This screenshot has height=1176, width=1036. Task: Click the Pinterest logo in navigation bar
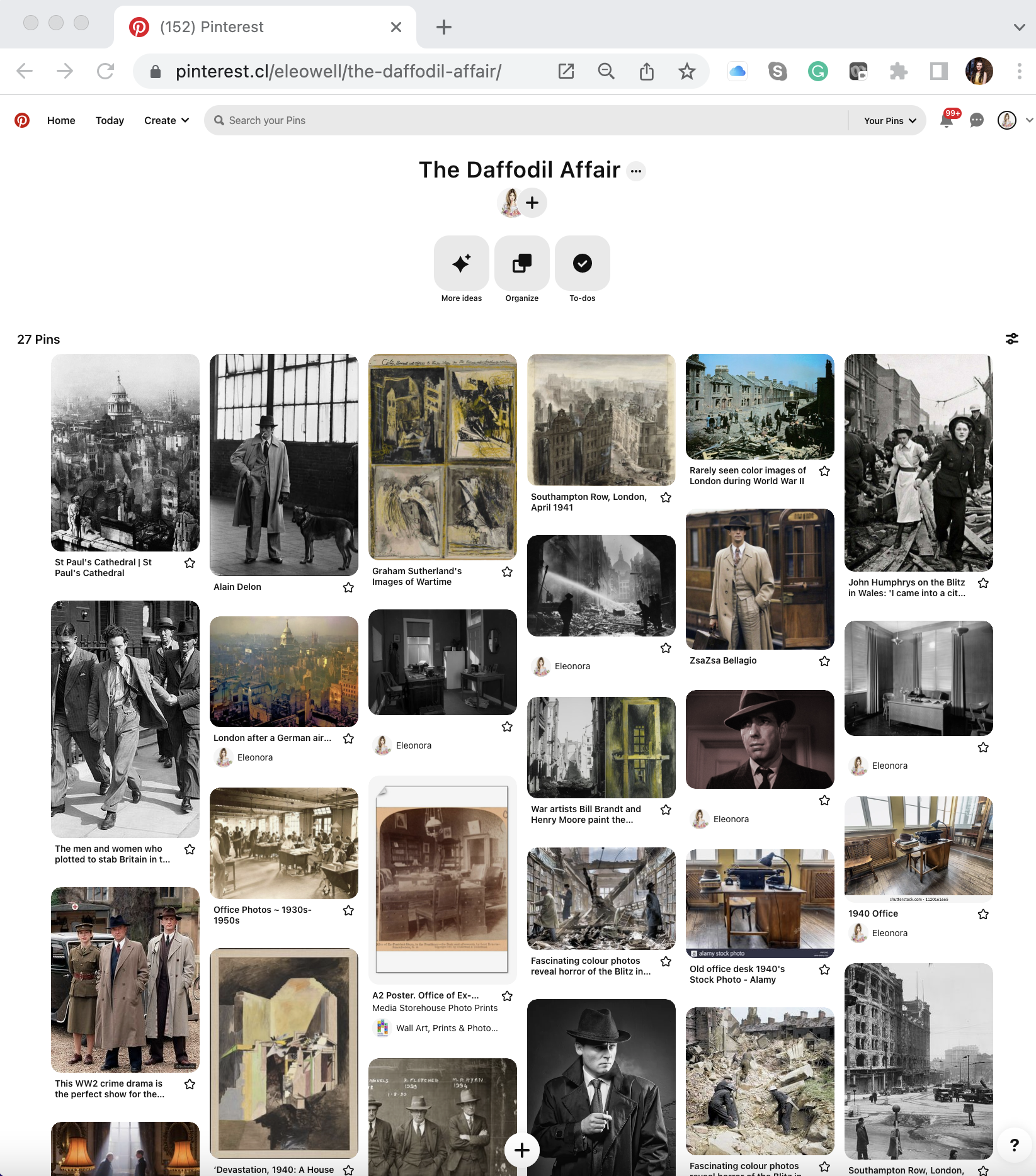click(x=22, y=120)
